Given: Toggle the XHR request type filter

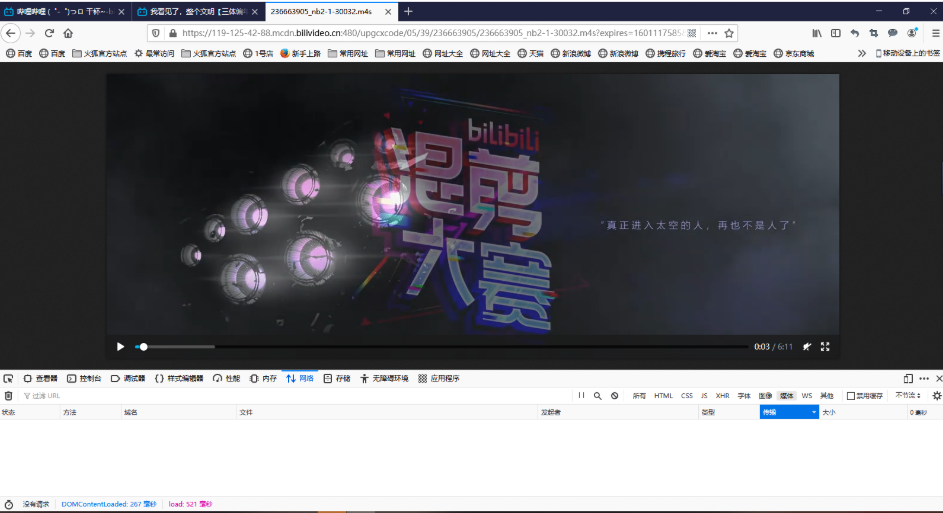Looking at the screenshot, I should tap(722, 396).
